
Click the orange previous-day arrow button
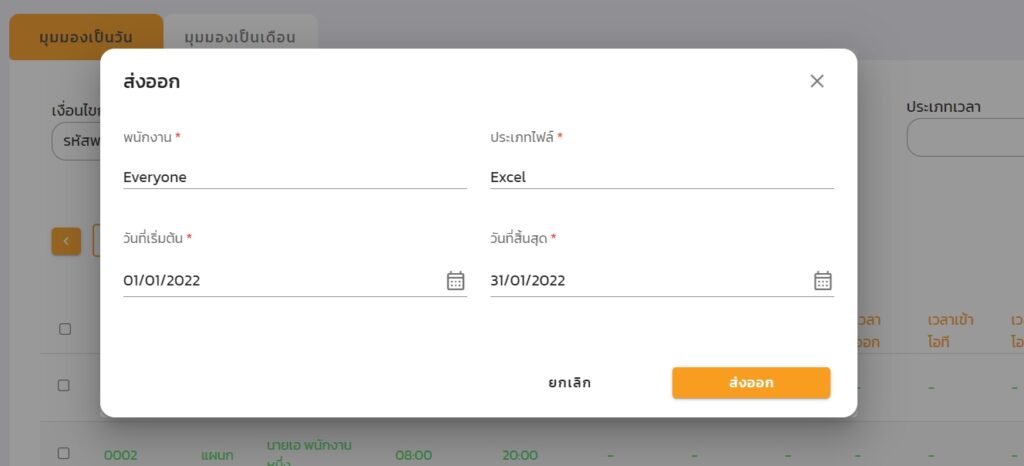[66, 241]
